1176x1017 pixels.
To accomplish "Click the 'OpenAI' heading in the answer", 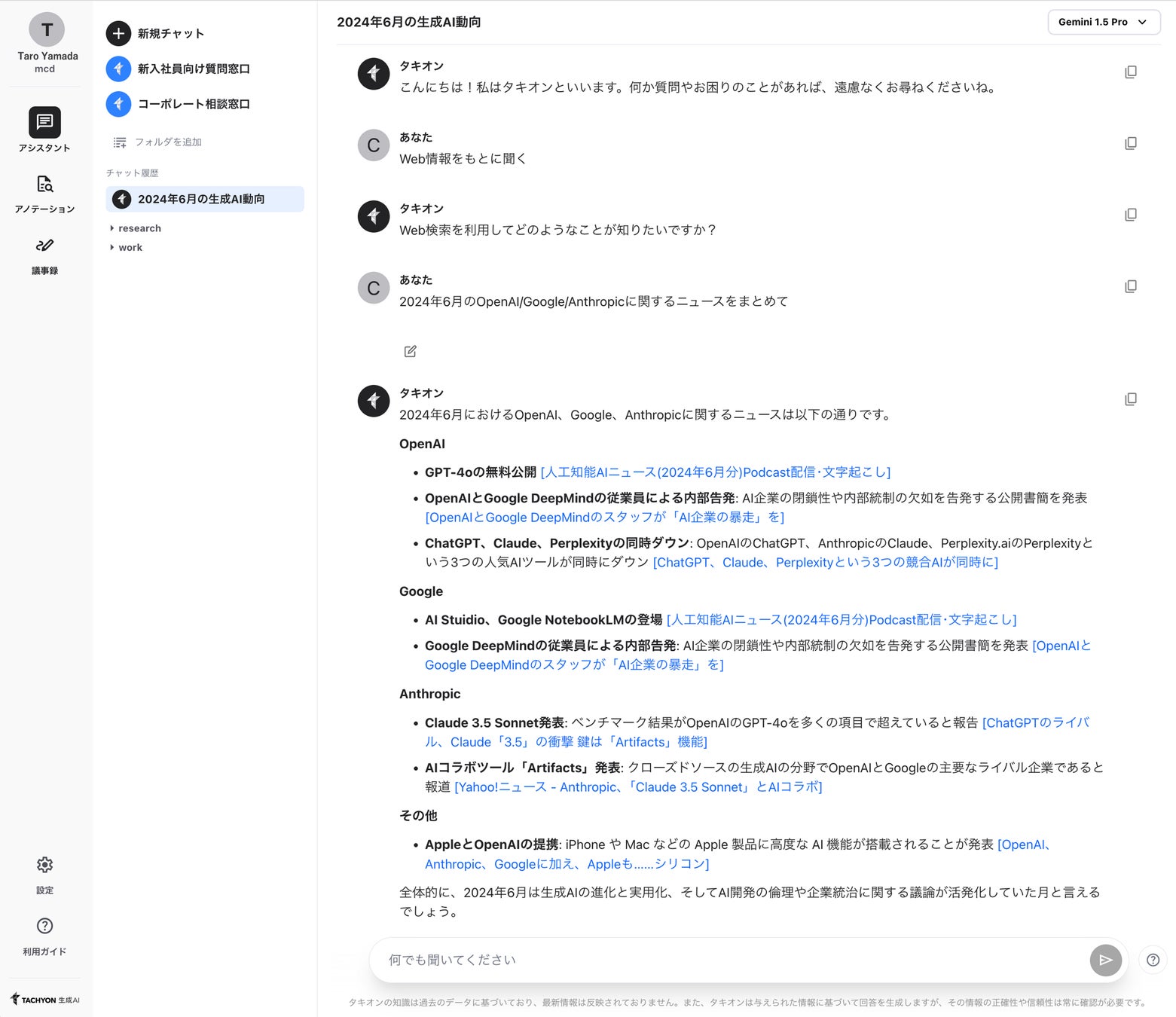I will pos(422,444).
